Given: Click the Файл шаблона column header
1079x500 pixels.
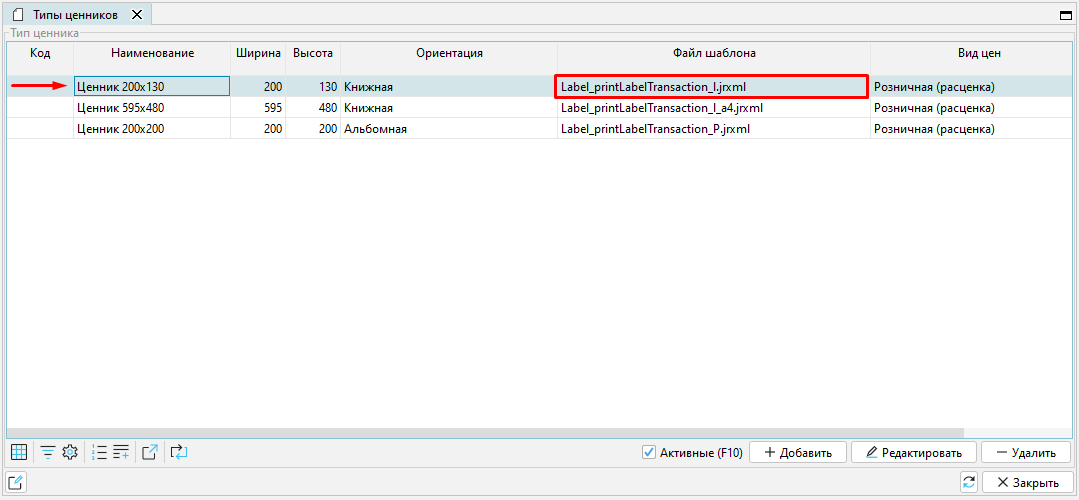Looking at the screenshot, I should 713,53.
